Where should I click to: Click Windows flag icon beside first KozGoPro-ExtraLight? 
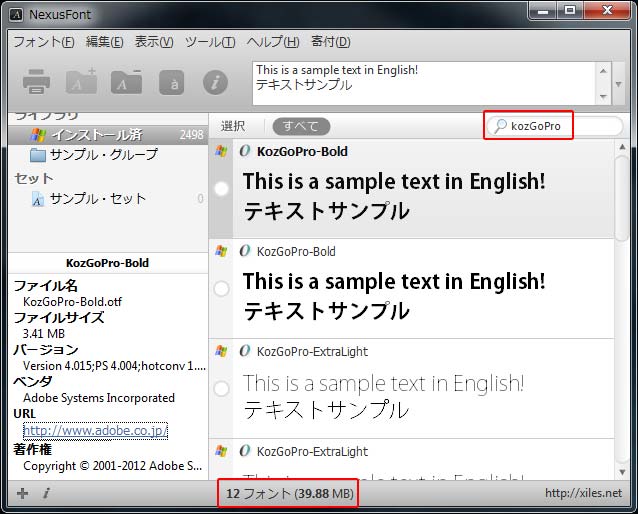coord(221,351)
